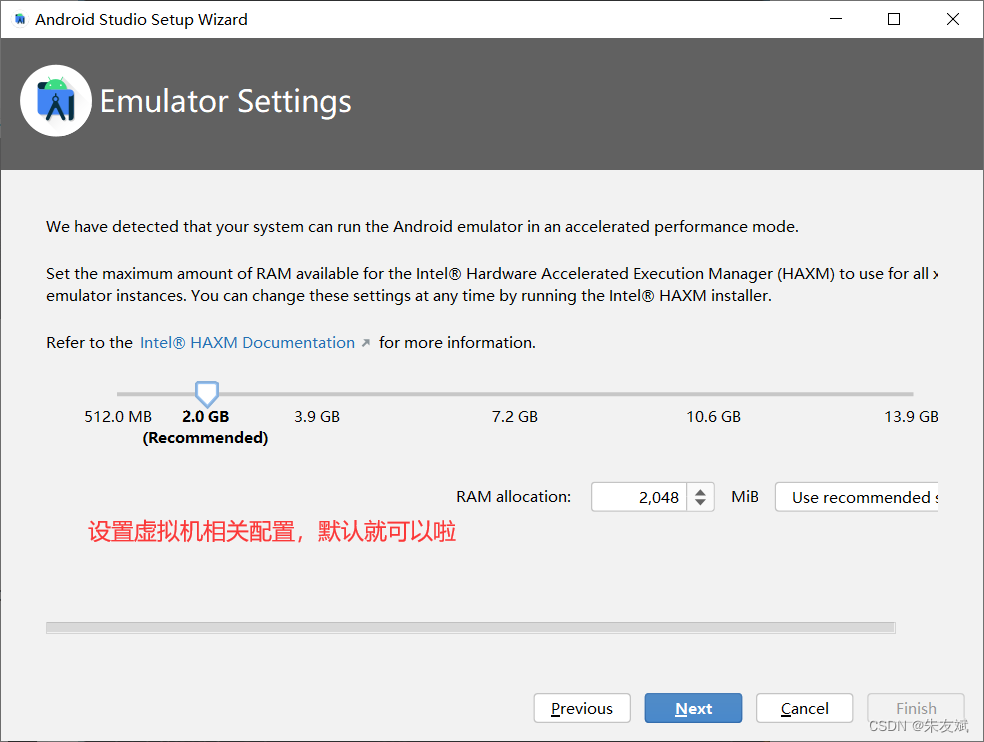
Task: Click into the RAM allocation value field
Action: (x=639, y=497)
